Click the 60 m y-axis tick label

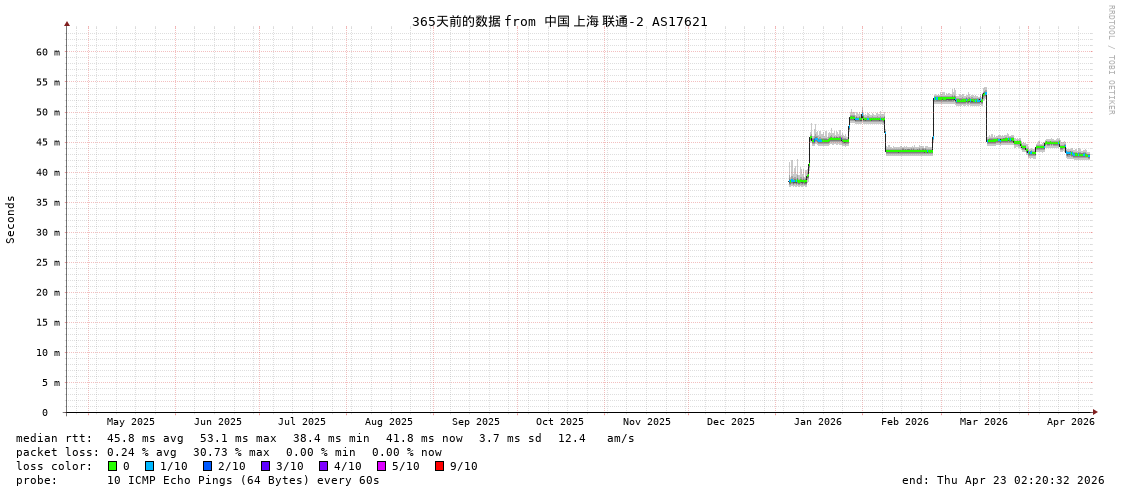pyautogui.click(x=48, y=52)
